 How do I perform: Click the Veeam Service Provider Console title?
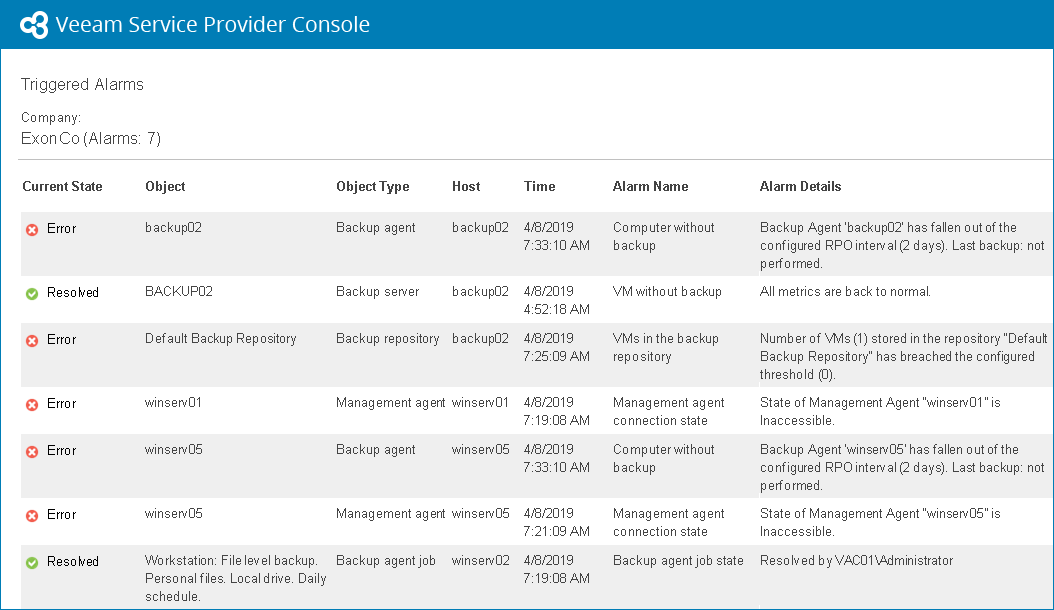click(213, 25)
